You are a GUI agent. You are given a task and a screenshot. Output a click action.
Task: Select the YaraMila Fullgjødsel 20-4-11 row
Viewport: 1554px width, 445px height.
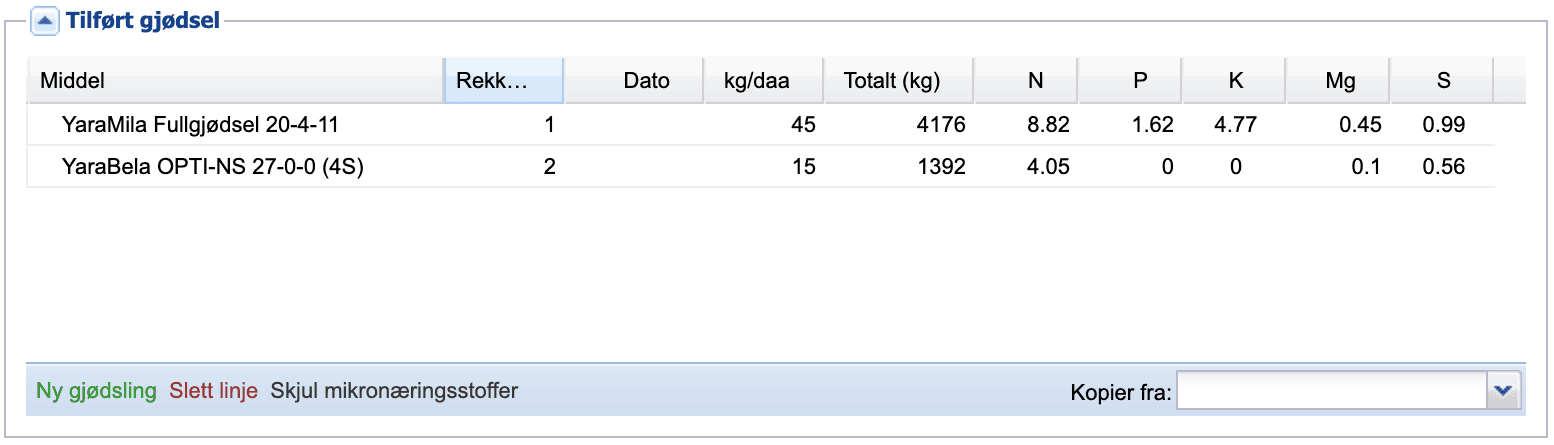point(761,125)
